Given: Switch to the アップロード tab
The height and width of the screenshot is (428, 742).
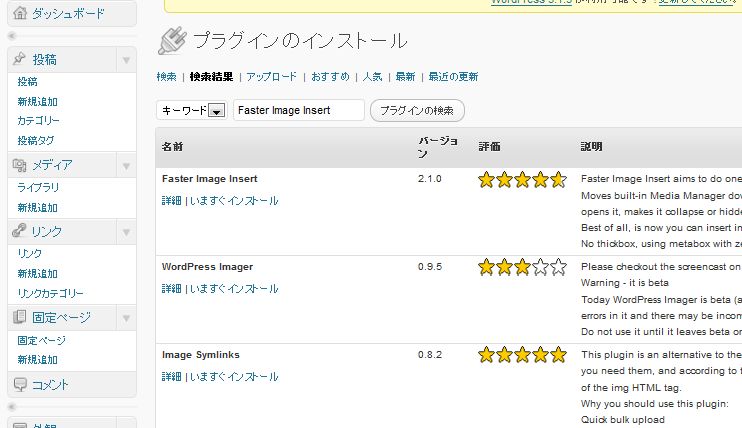Looking at the screenshot, I should coord(272,77).
